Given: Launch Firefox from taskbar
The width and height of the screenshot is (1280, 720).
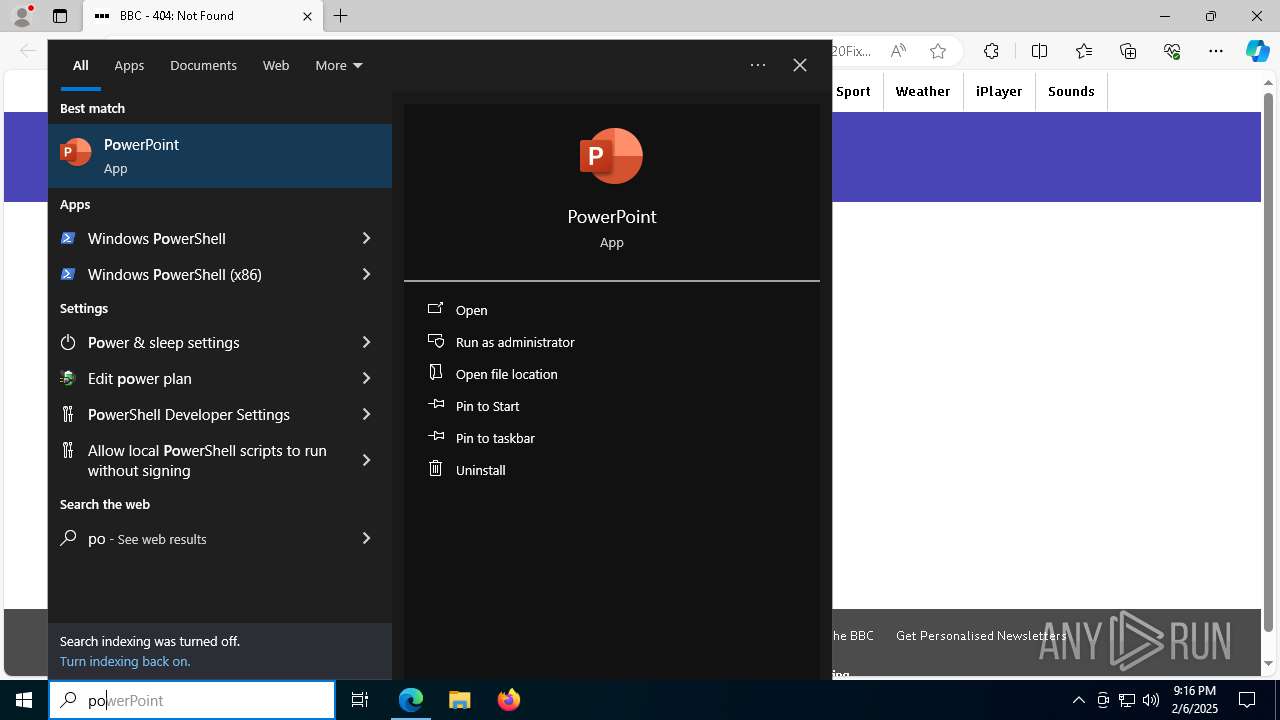Looking at the screenshot, I should pyautogui.click(x=508, y=700).
